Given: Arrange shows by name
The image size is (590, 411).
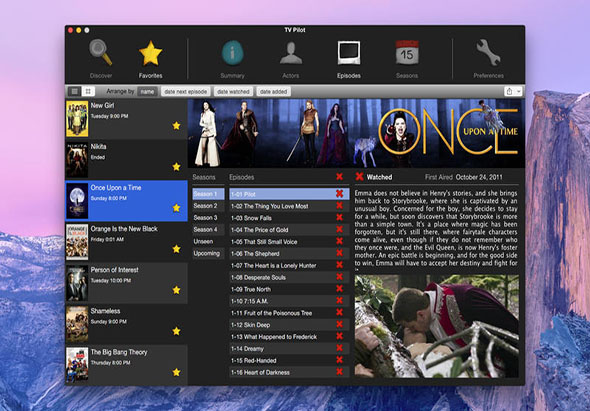Looking at the screenshot, I should (148, 91).
